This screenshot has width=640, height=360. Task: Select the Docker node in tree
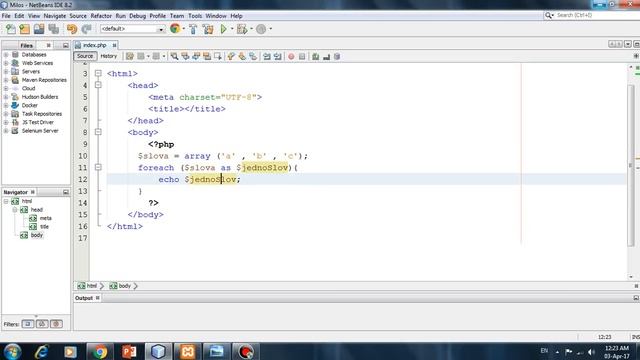click(29, 105)
